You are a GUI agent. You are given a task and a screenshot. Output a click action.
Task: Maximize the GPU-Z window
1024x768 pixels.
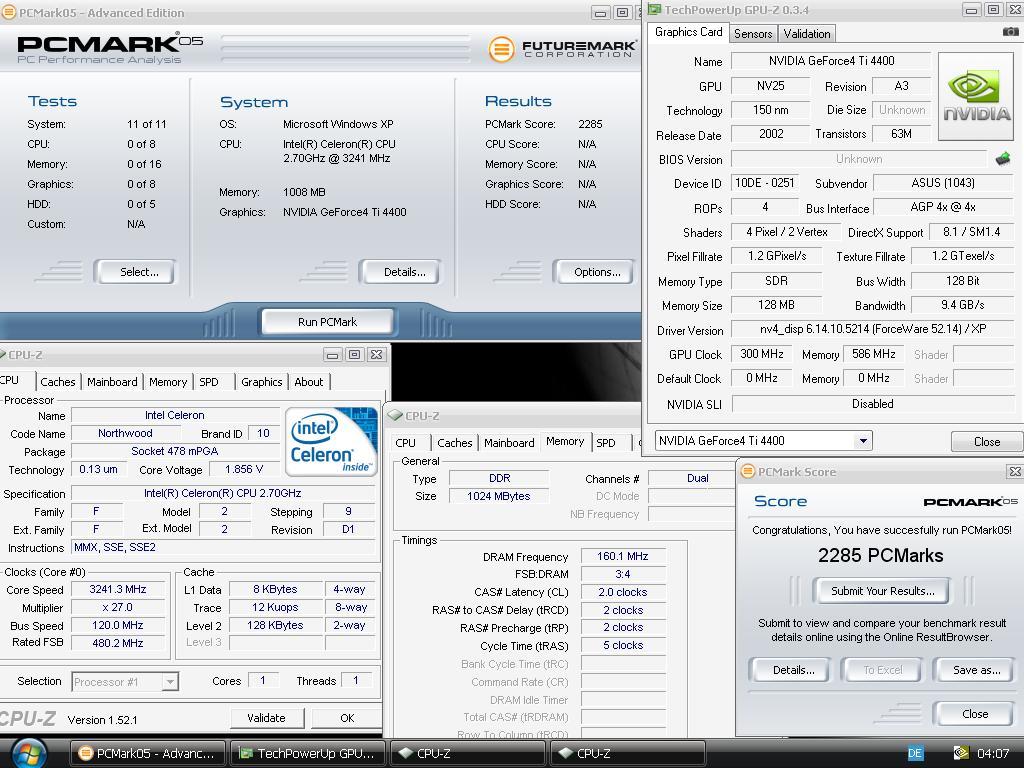click(993, 10)
